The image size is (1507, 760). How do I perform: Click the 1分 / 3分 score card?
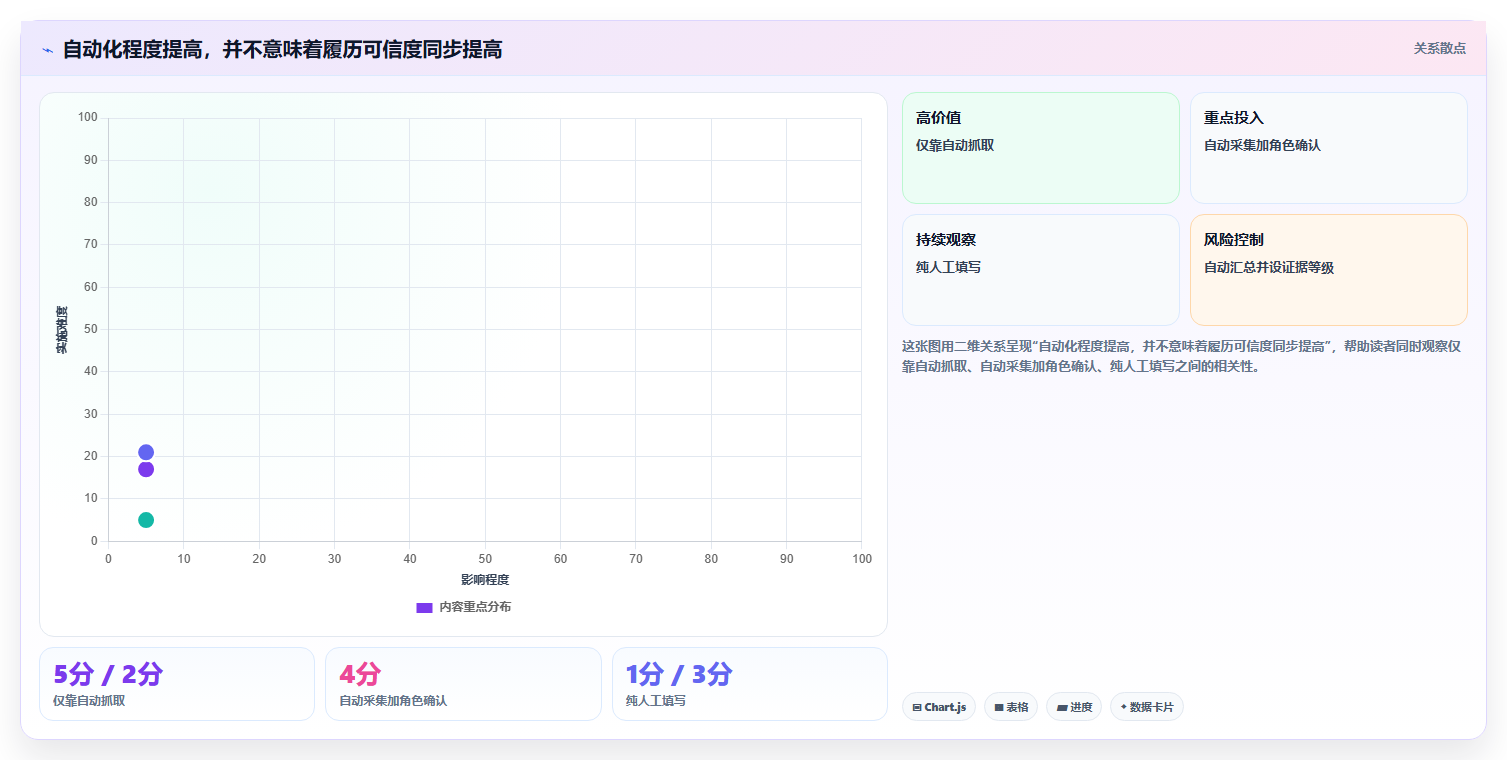click(x=750, y=684)
